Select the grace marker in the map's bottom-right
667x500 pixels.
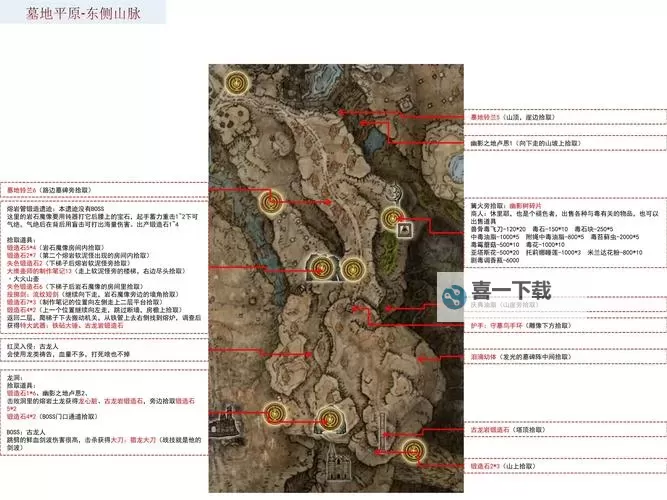pyautogui.click(x=414, y=452)
